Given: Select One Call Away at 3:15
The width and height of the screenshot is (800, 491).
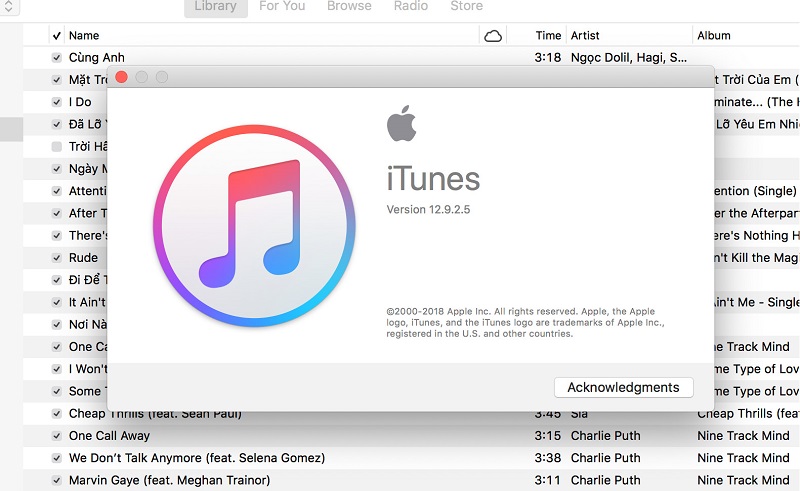Looking at the screenshot, I should (109, 436).
